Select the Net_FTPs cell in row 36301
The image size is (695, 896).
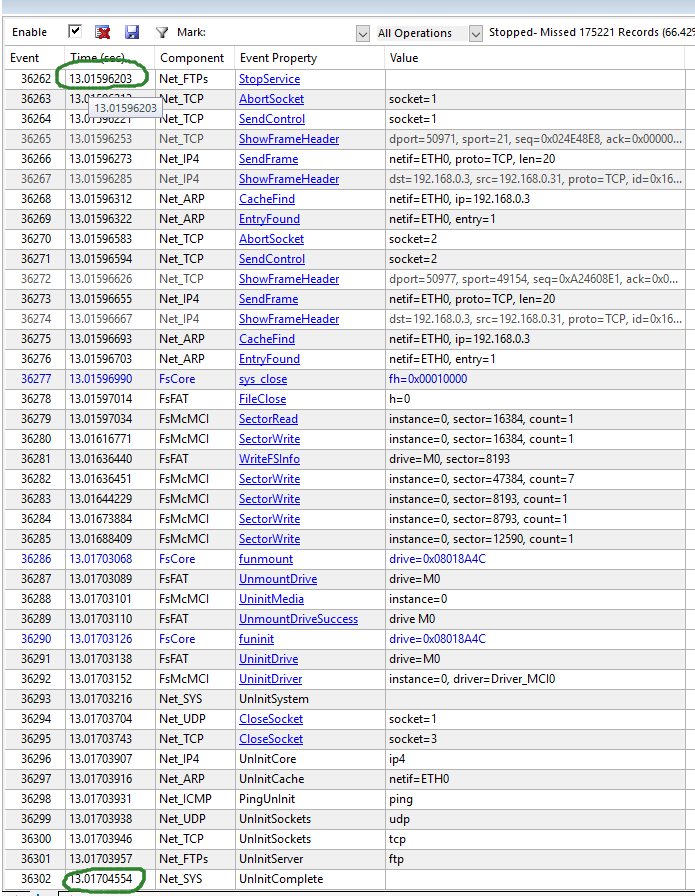[x=183, y=859]
